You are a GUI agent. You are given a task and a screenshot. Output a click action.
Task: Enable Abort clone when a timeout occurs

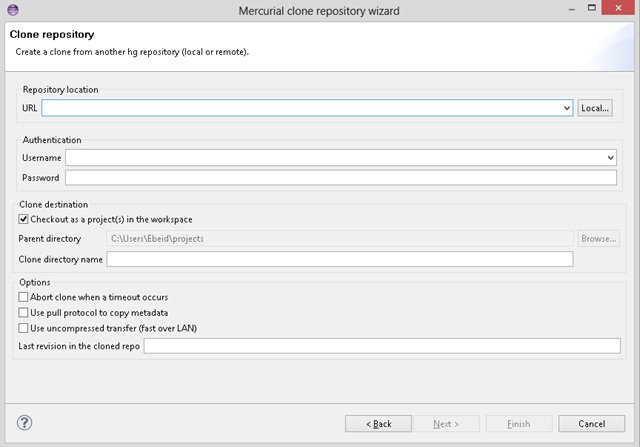(x=24, y=297)
